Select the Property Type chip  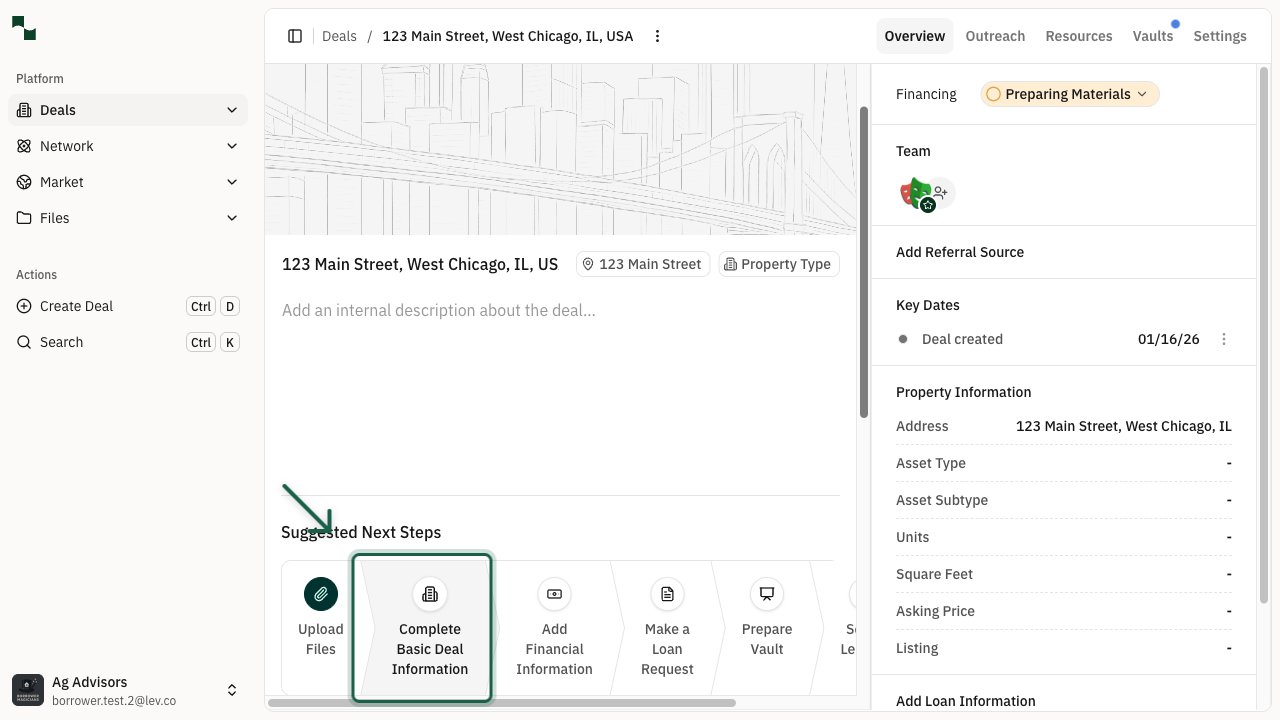tap(778, 264)
